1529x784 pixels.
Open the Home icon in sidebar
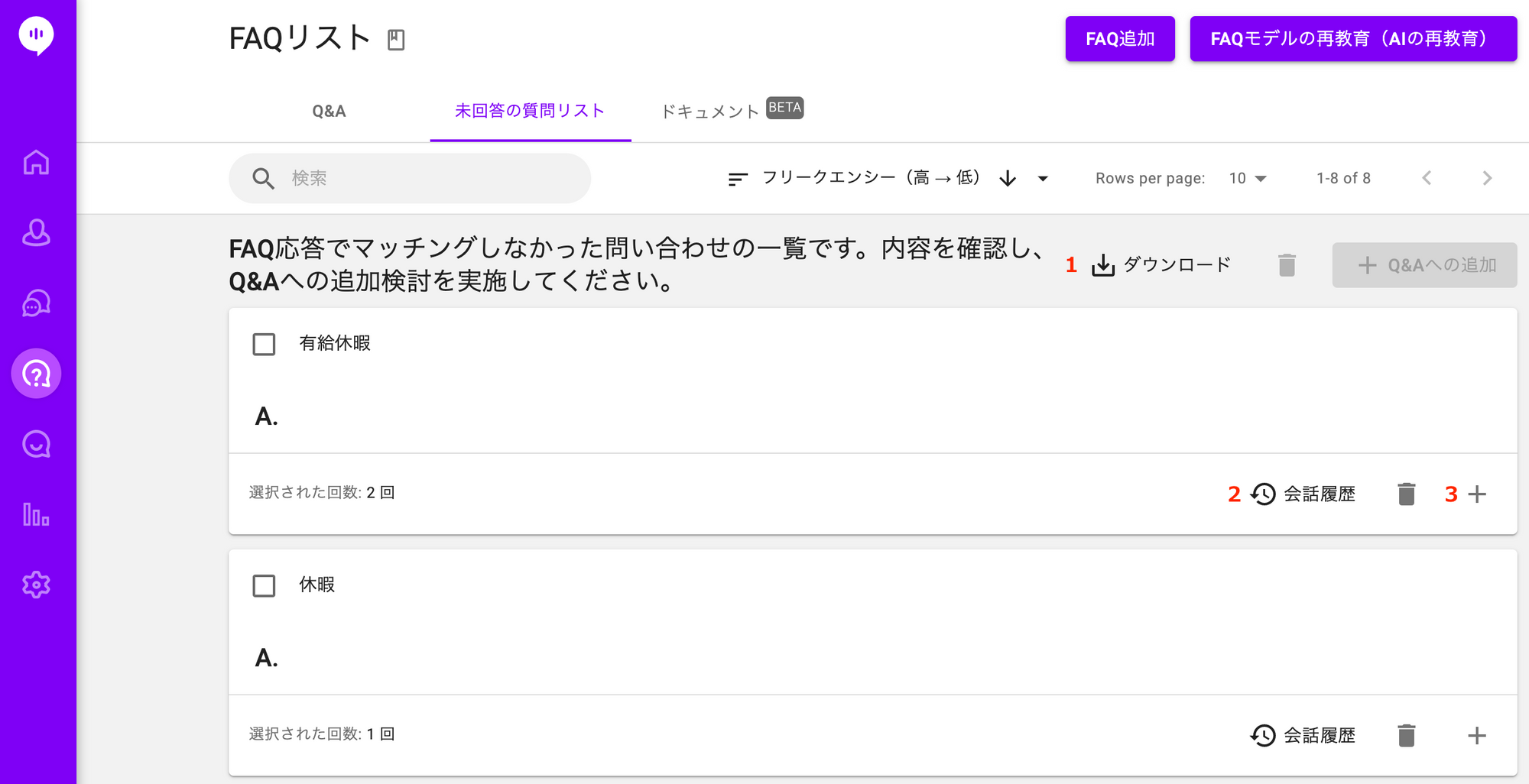pos(36,163)
